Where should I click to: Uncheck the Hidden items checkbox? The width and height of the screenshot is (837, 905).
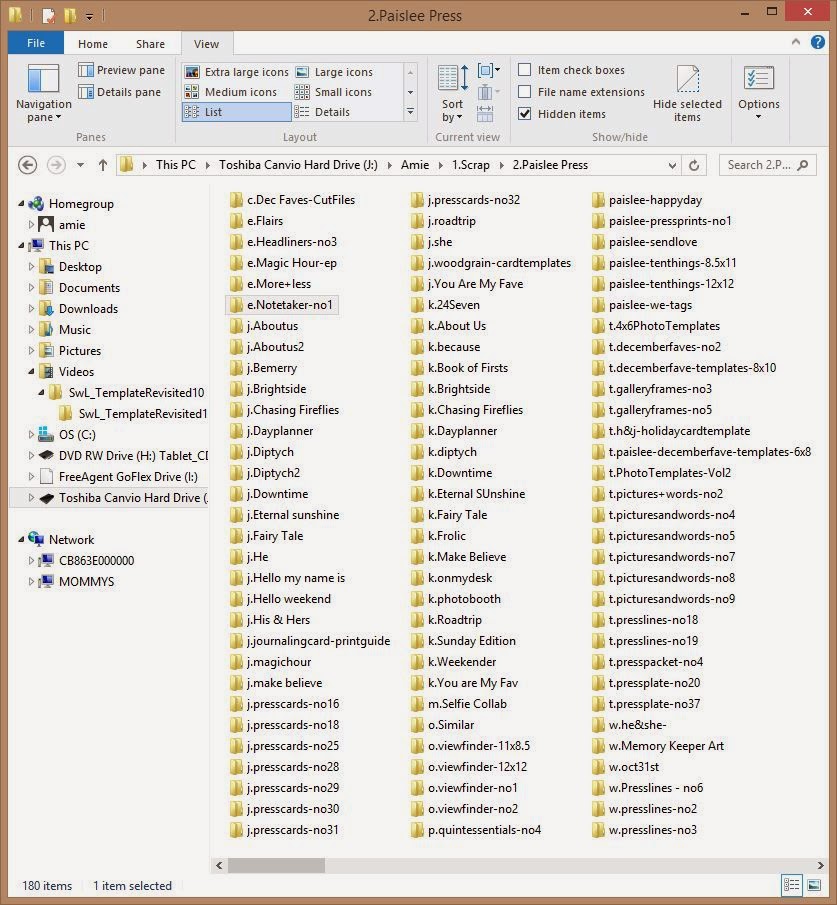pyautogui.click(x=525, y=114)
